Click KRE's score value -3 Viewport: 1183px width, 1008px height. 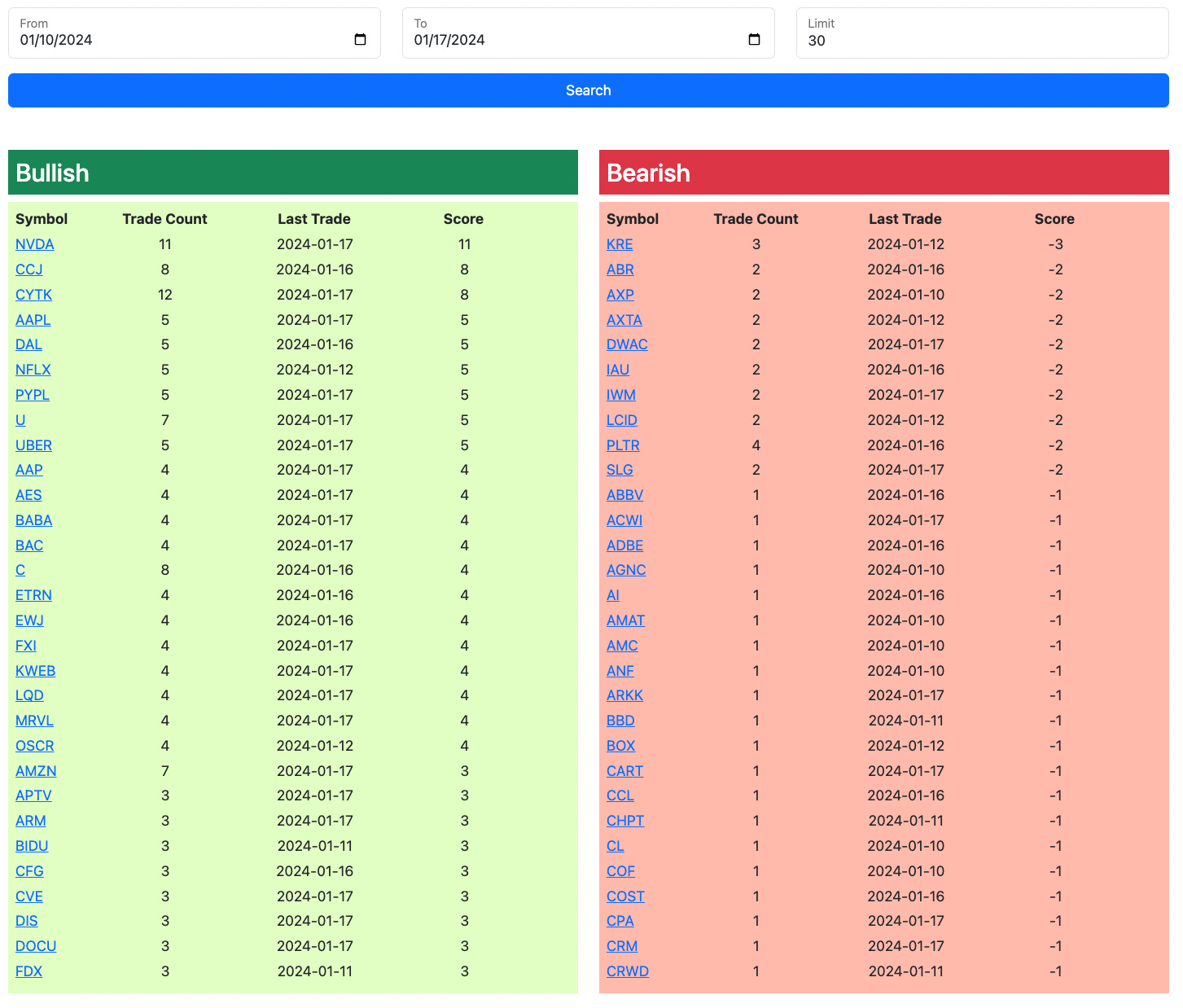1055,244
